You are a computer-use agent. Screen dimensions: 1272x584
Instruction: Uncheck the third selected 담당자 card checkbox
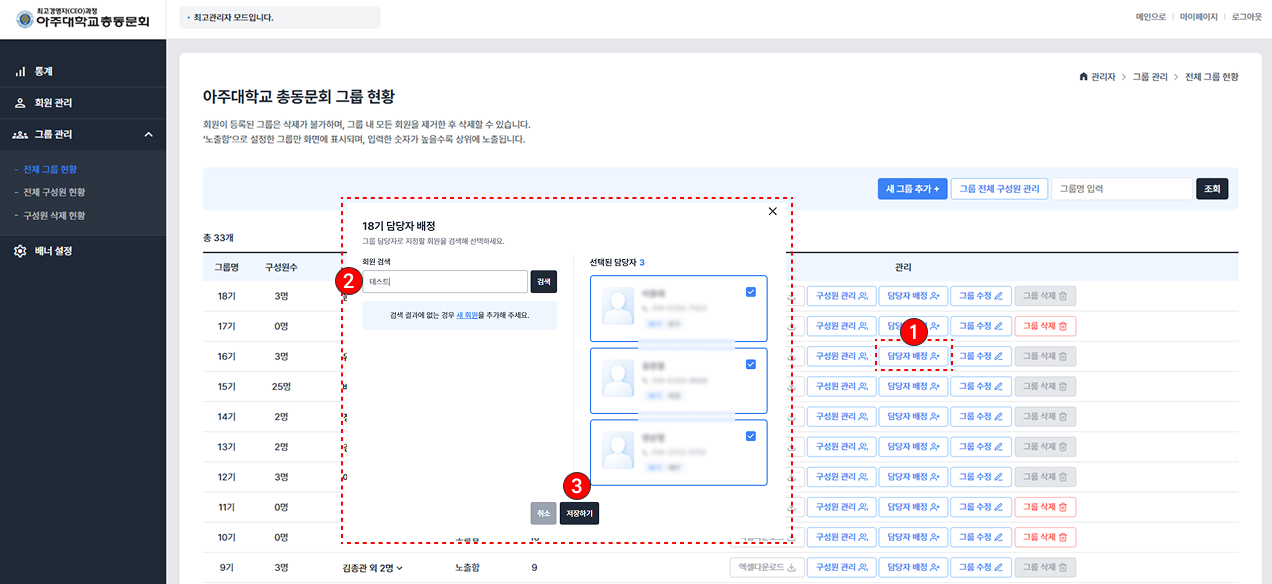(751, 436)
